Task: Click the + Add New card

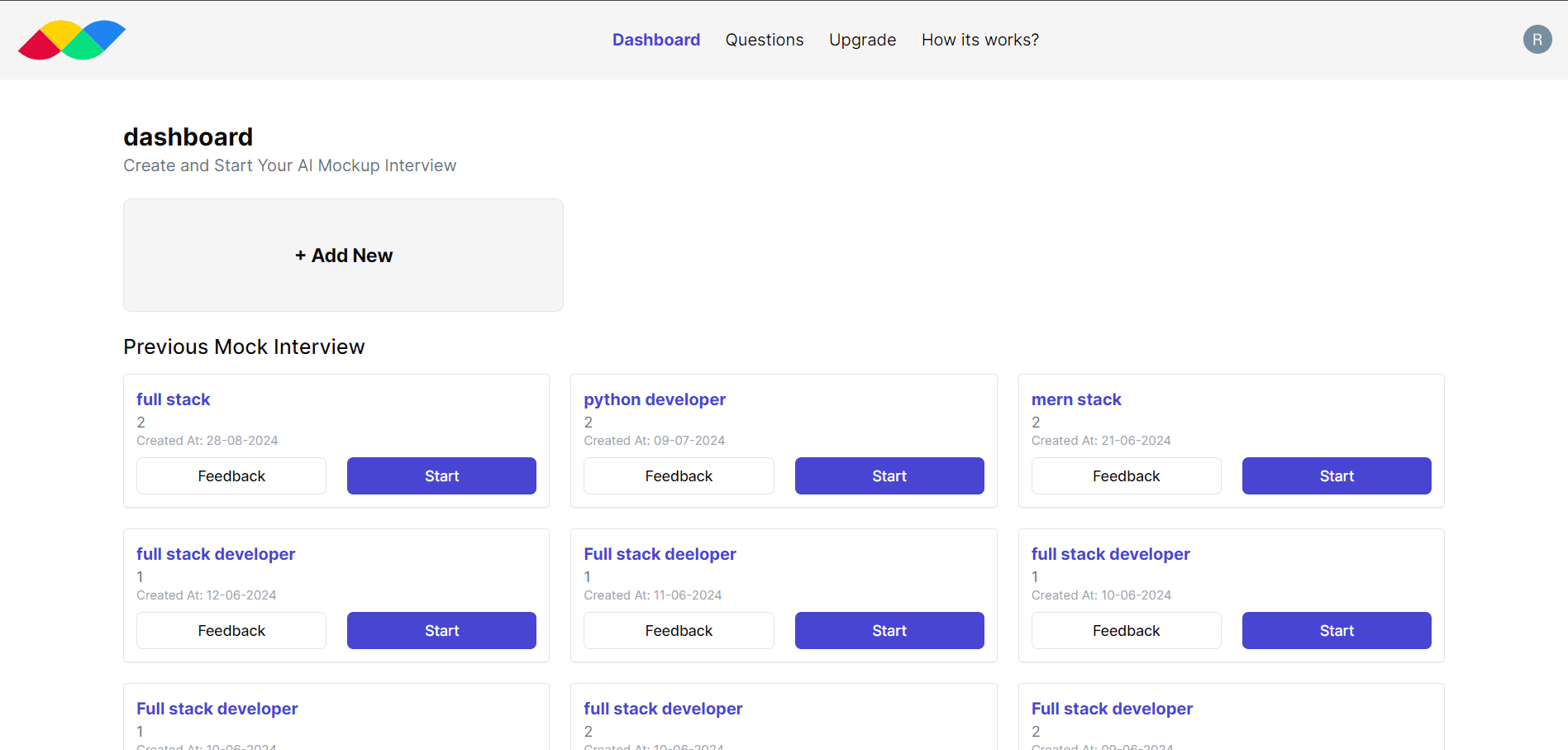Action: (x=343, y=255)
